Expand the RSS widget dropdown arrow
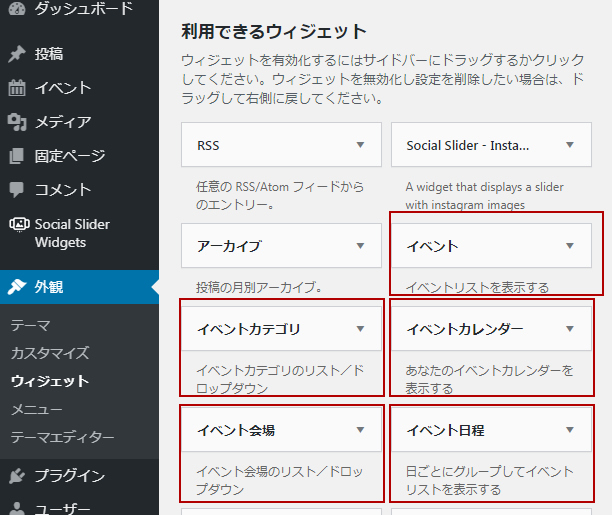The image size is (612, 515). (360, 145)
